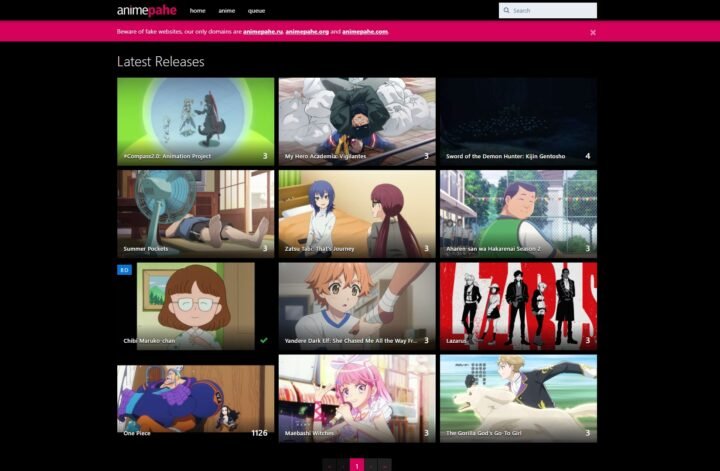Click the BD badge on Chibi Maruko-chan

coord(124,270)
